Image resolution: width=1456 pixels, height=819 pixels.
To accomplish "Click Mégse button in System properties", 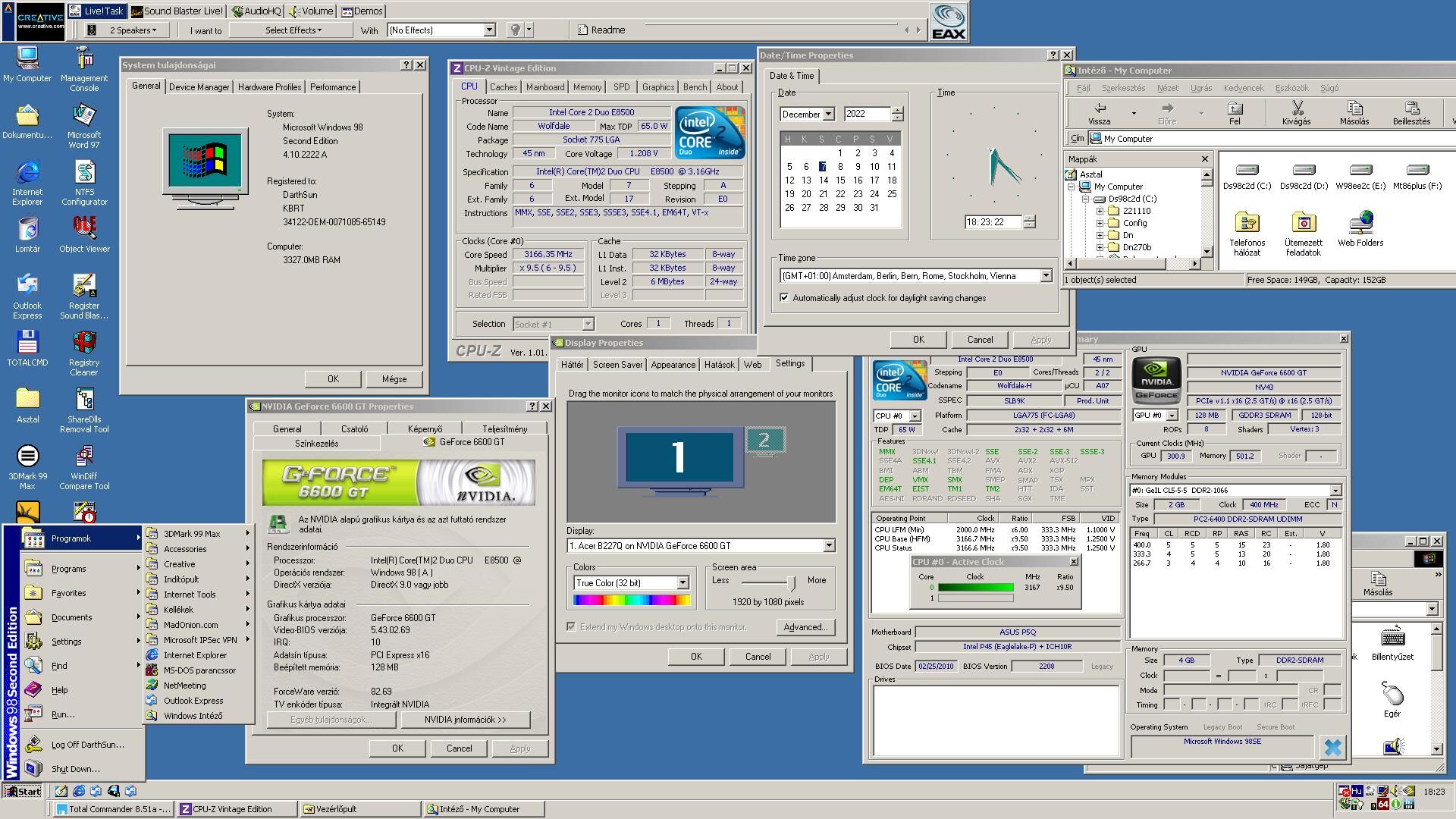I will pyautogui.click(x=394, y=379).
